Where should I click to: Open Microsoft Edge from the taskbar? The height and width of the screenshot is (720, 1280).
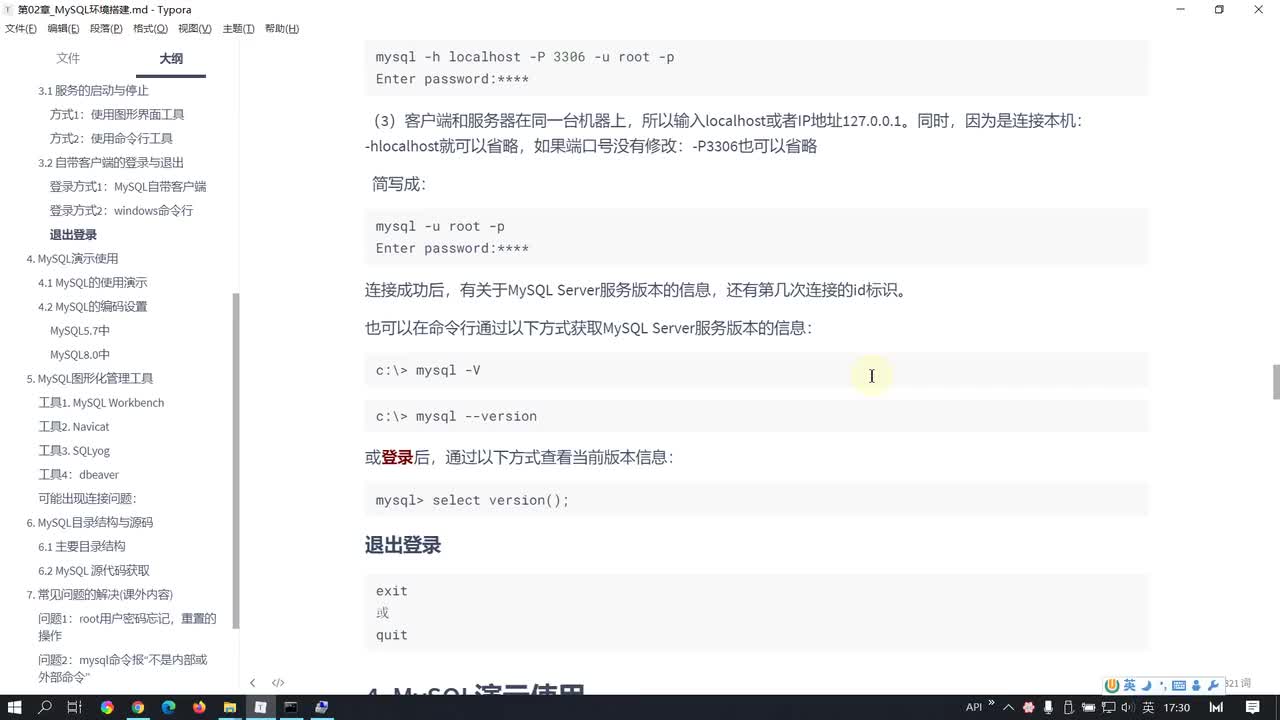[168, 707]
